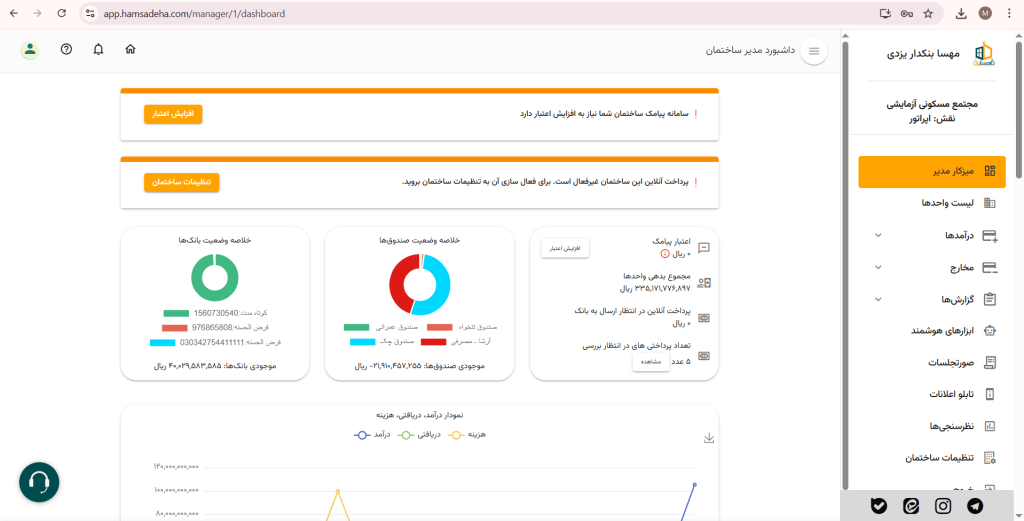View site information icon in address bar
1024x521 pixels.
pos(91,14)
